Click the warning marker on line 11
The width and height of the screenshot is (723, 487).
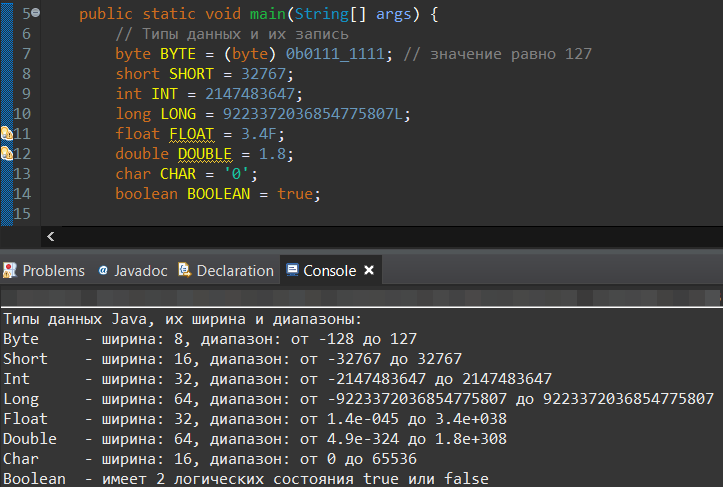6,134
